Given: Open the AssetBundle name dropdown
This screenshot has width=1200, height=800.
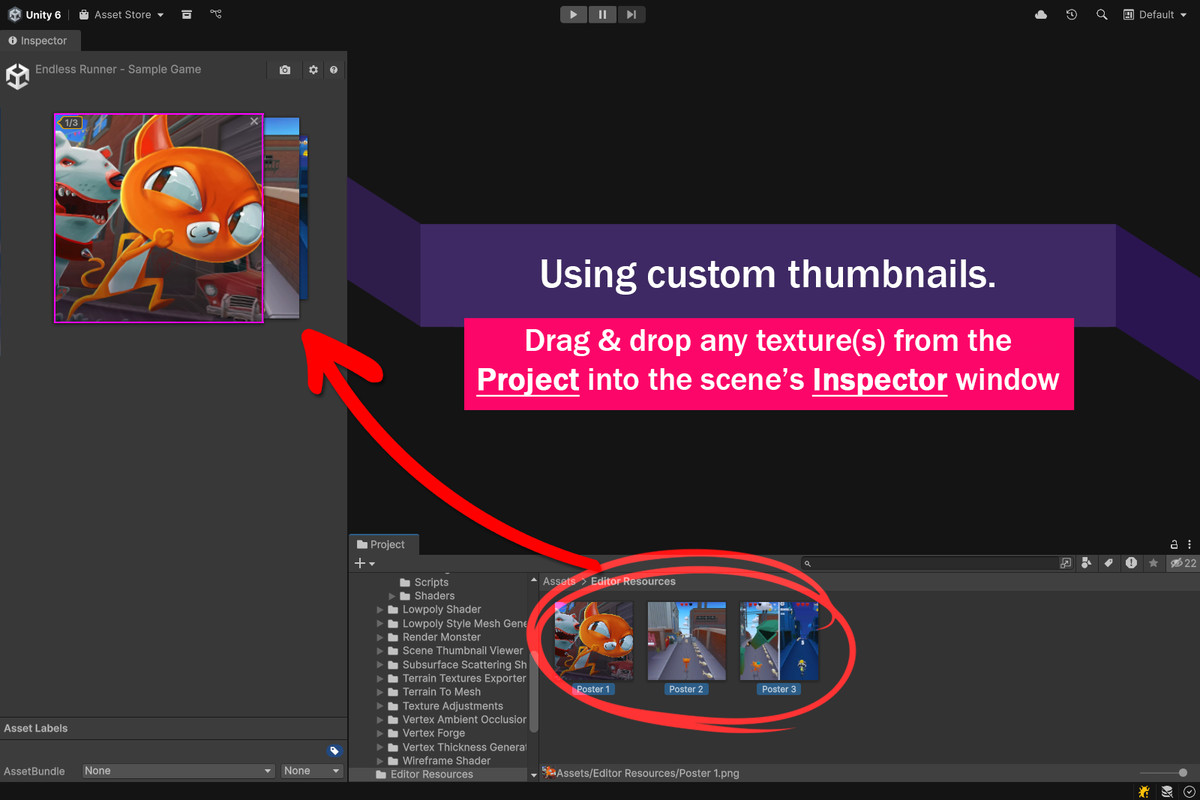Looking at the screenshot, I should pyautogui.click(x=178, y=771).
